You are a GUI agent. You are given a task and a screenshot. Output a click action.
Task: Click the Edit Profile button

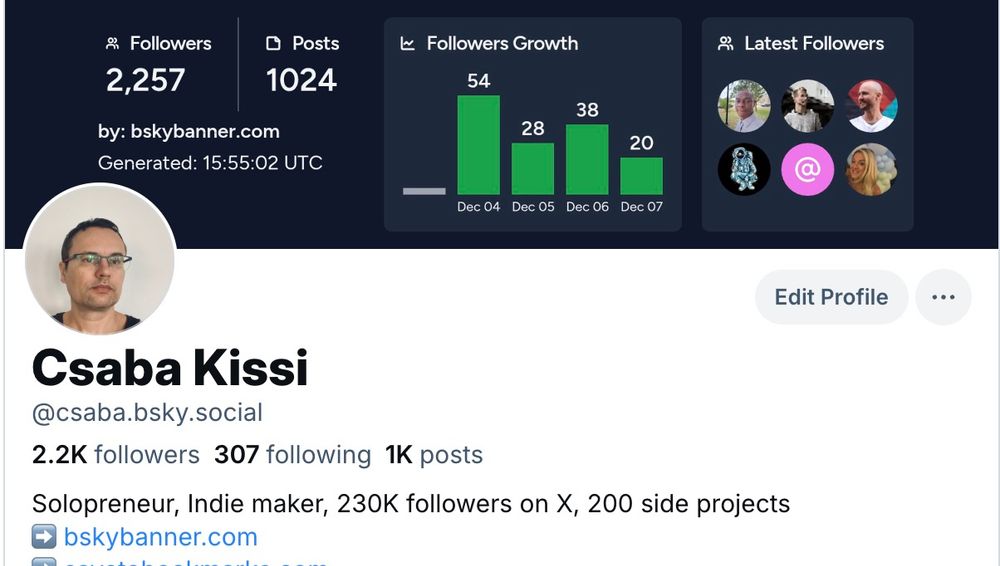[831, 297]
